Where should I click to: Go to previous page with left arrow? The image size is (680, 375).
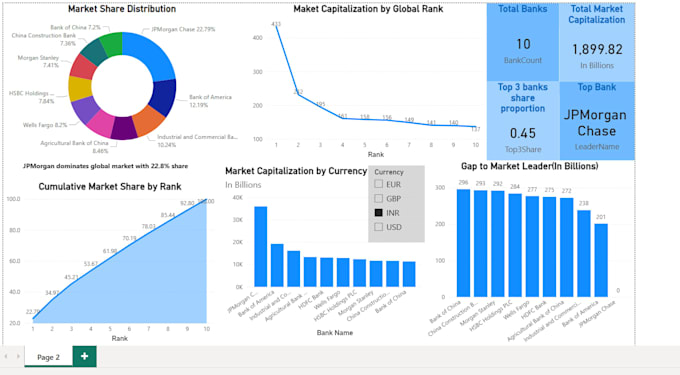(6, 356)
